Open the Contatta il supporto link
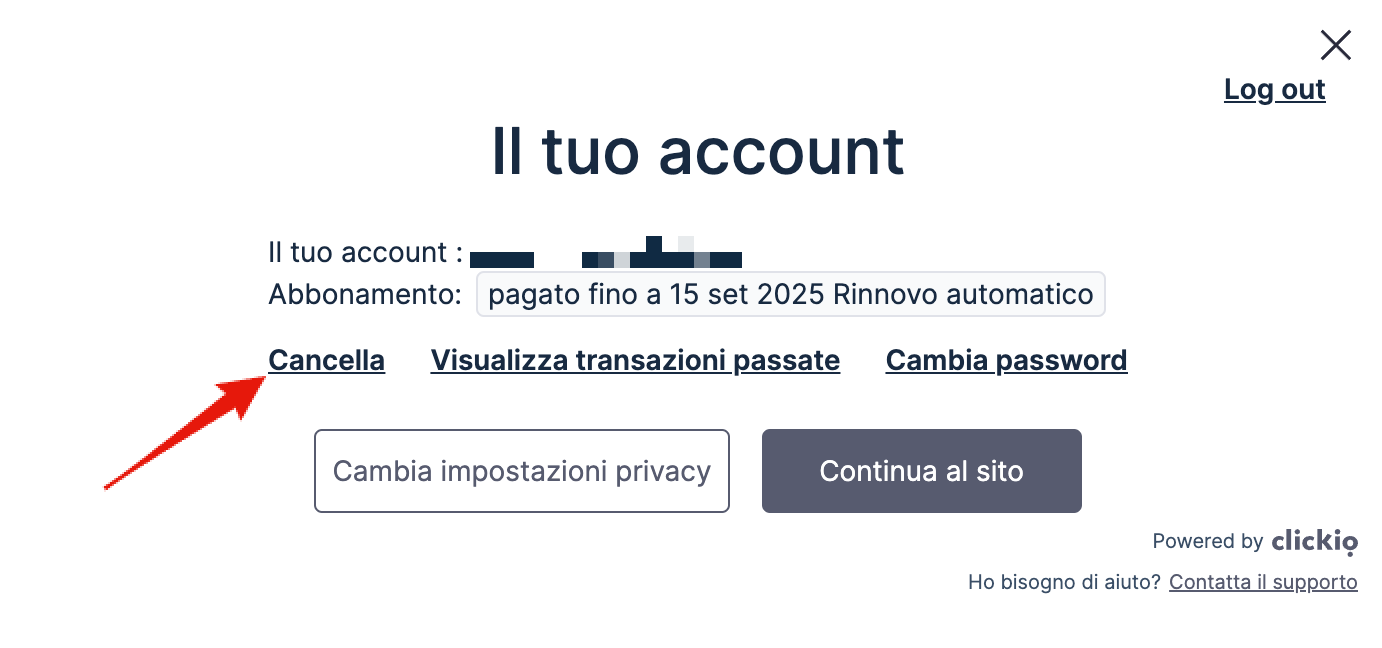 click(x=1263, y=582)
